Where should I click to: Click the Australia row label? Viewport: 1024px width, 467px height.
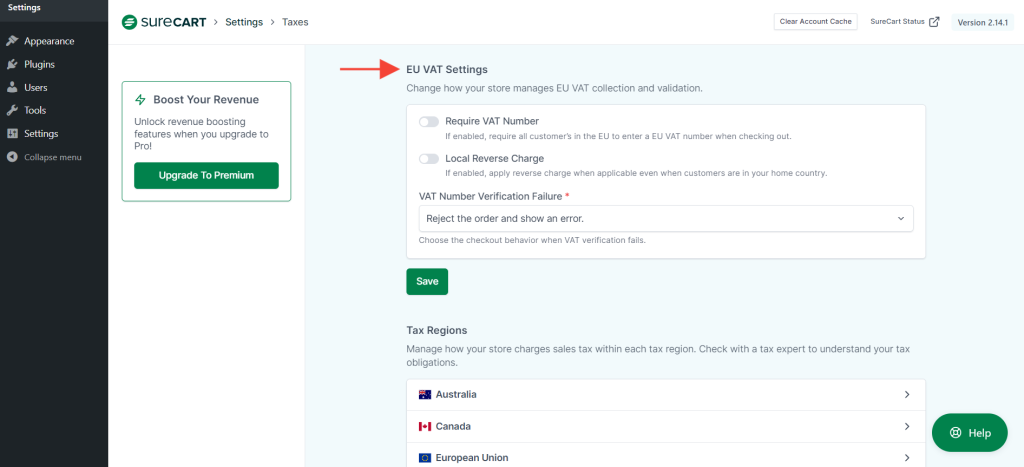tap(456, 395)
